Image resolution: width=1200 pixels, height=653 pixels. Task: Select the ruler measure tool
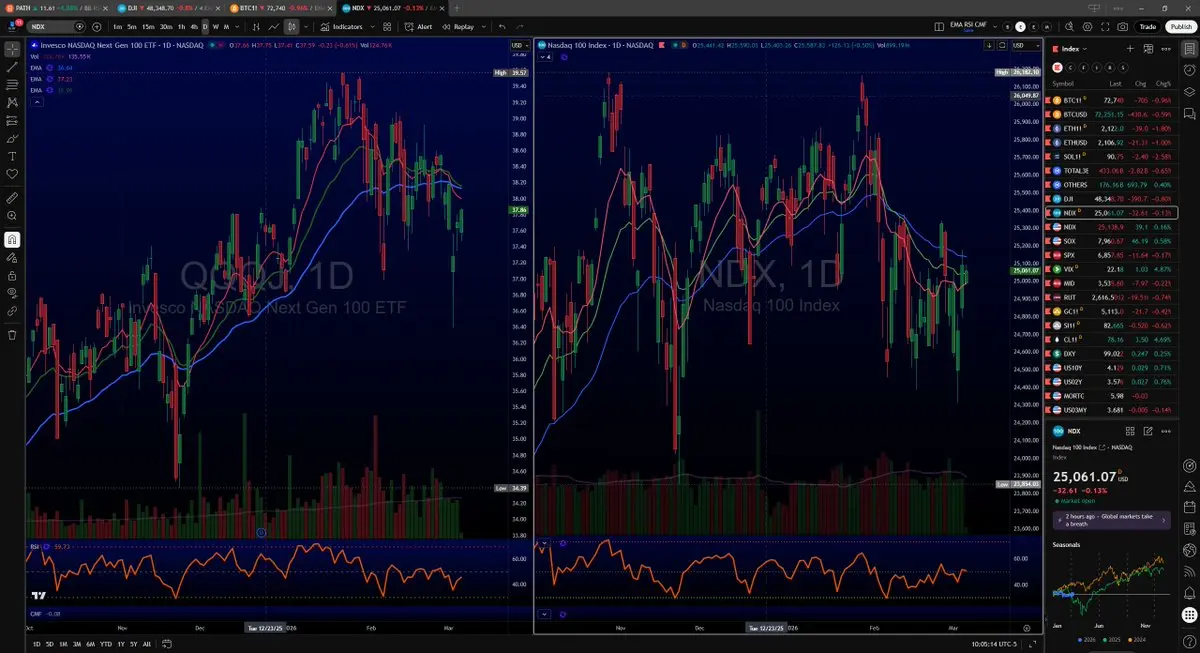point(12,197)
